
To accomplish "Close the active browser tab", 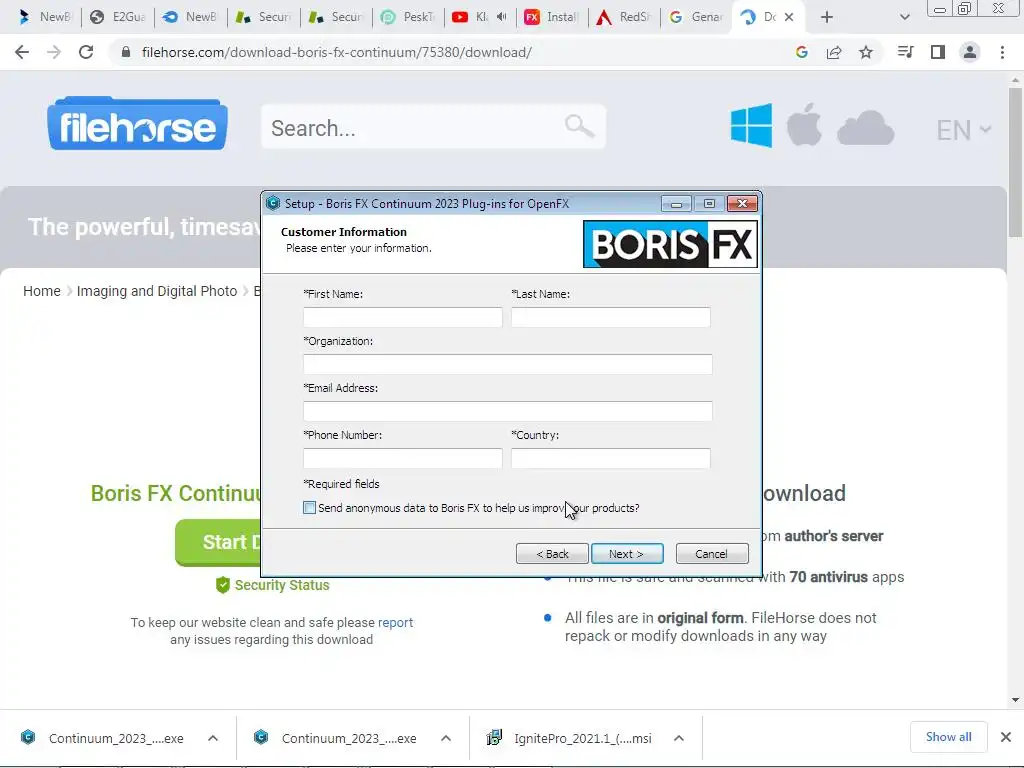I will point(789,17).
